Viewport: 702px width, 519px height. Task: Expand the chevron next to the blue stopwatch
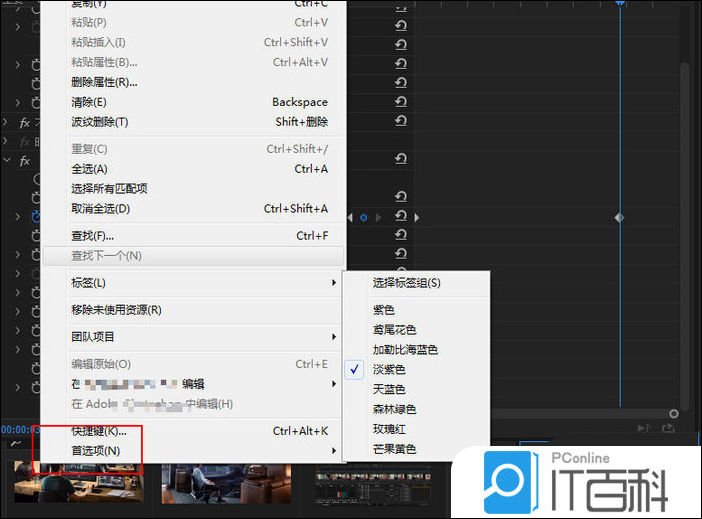[x=17, y=217]
